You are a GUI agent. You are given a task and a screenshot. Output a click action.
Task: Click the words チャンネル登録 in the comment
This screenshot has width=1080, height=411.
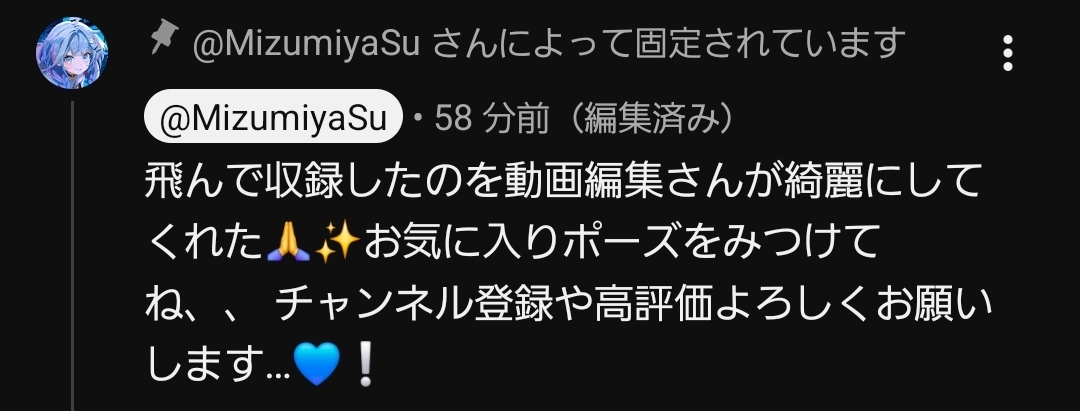pos(415,304)
